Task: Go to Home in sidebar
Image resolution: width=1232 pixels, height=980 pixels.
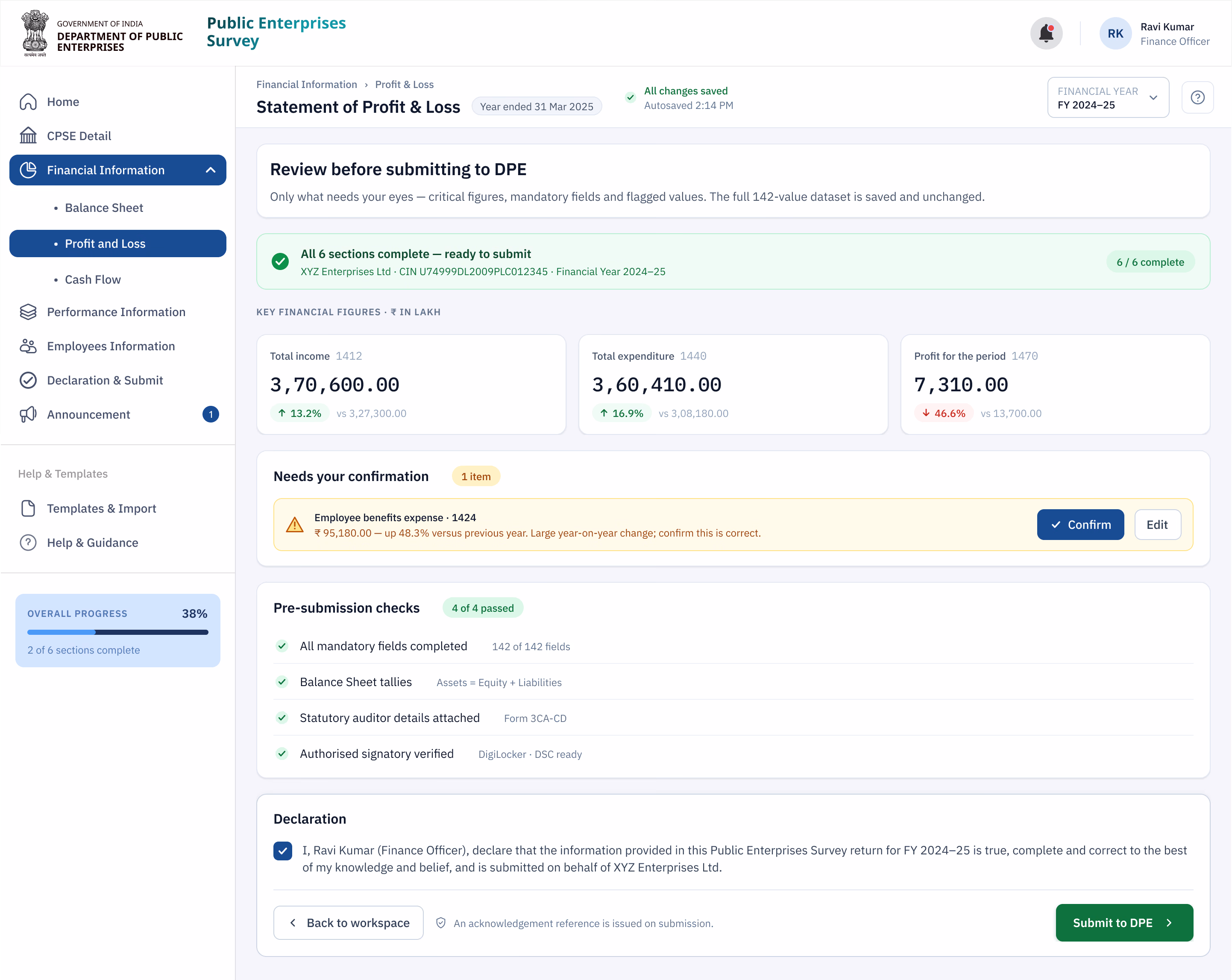Action: click(x=118, y=102)
